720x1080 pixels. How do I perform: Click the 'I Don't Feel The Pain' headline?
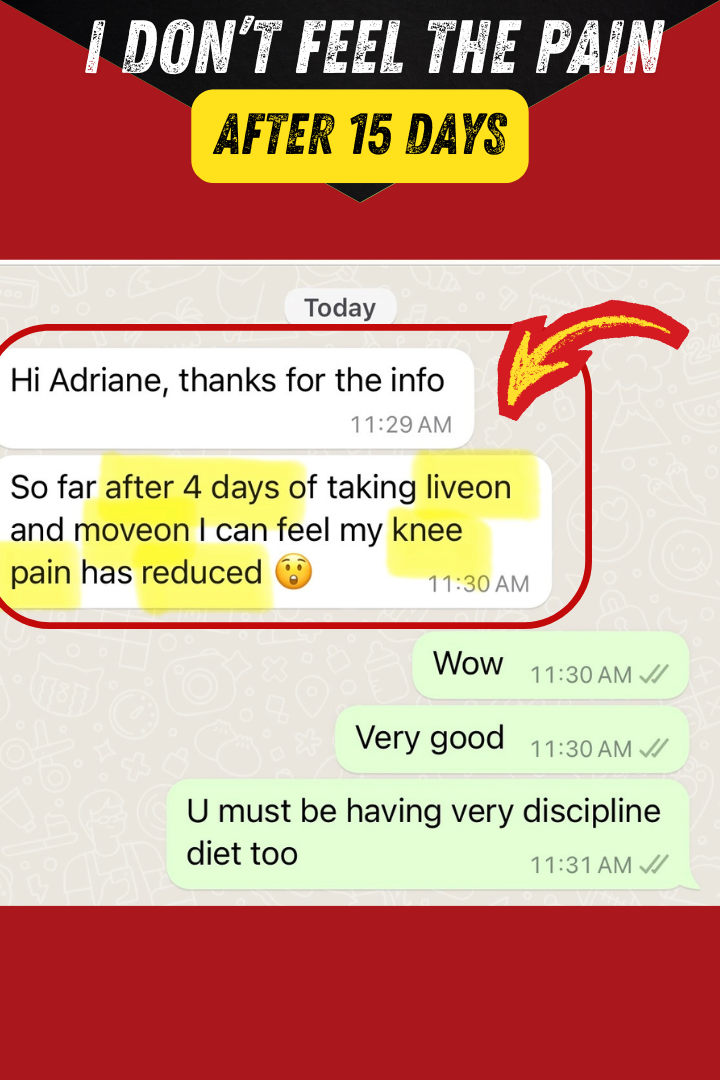[x=376, y=47]
